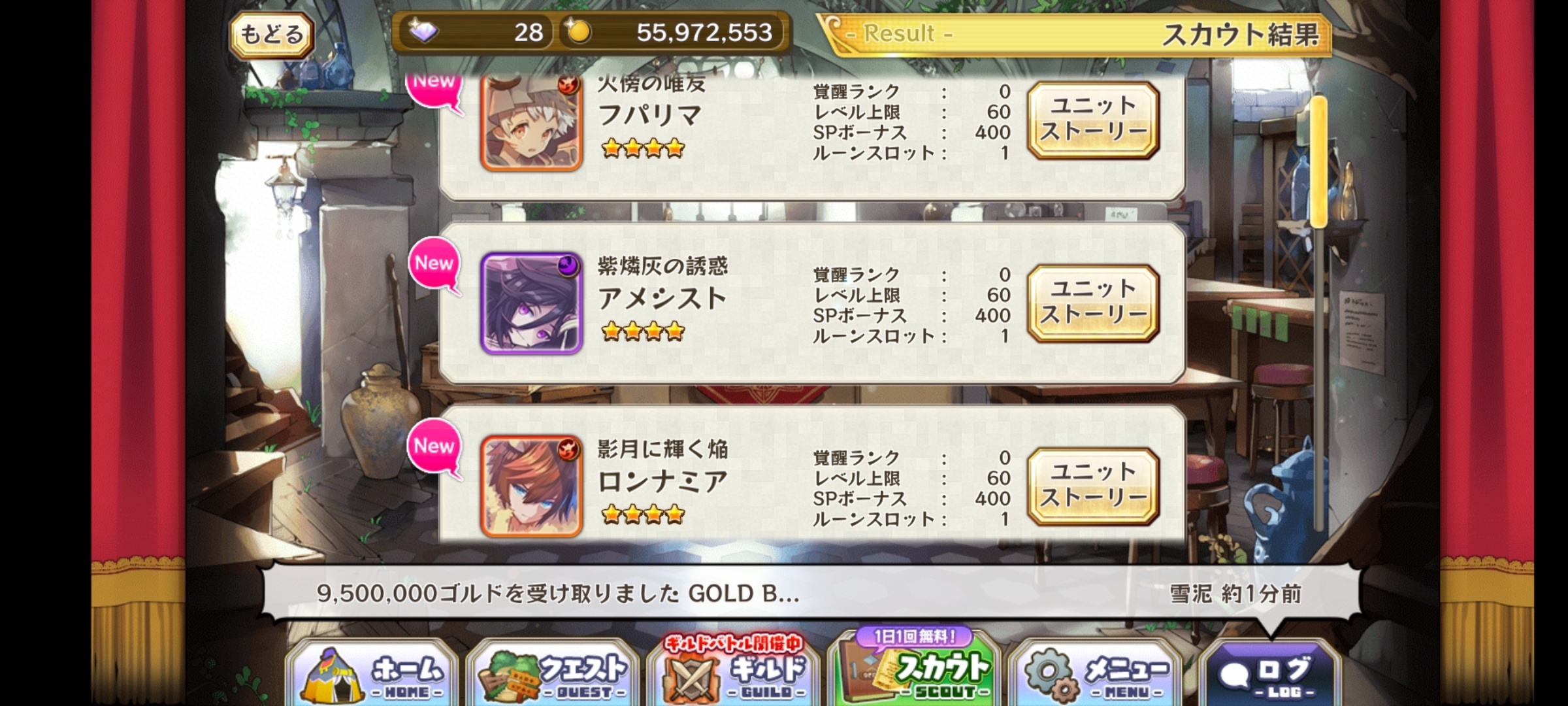Open ユニットストーリー for フパリマ
Image resolution: width=1568 pixels, height=706 pixels.
pos(1093,120)
